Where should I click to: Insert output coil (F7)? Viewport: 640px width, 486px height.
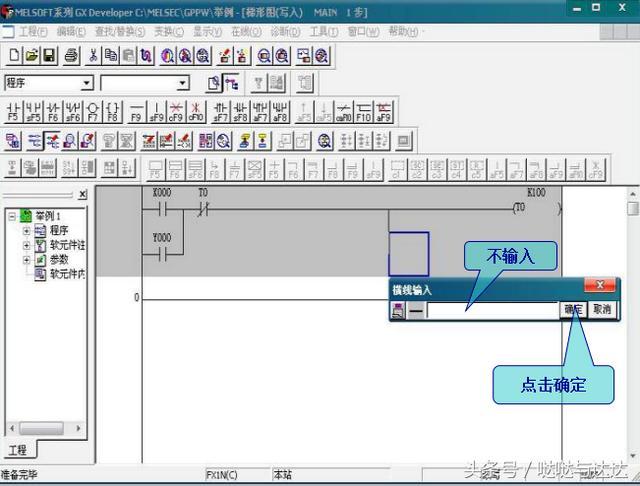93,112
